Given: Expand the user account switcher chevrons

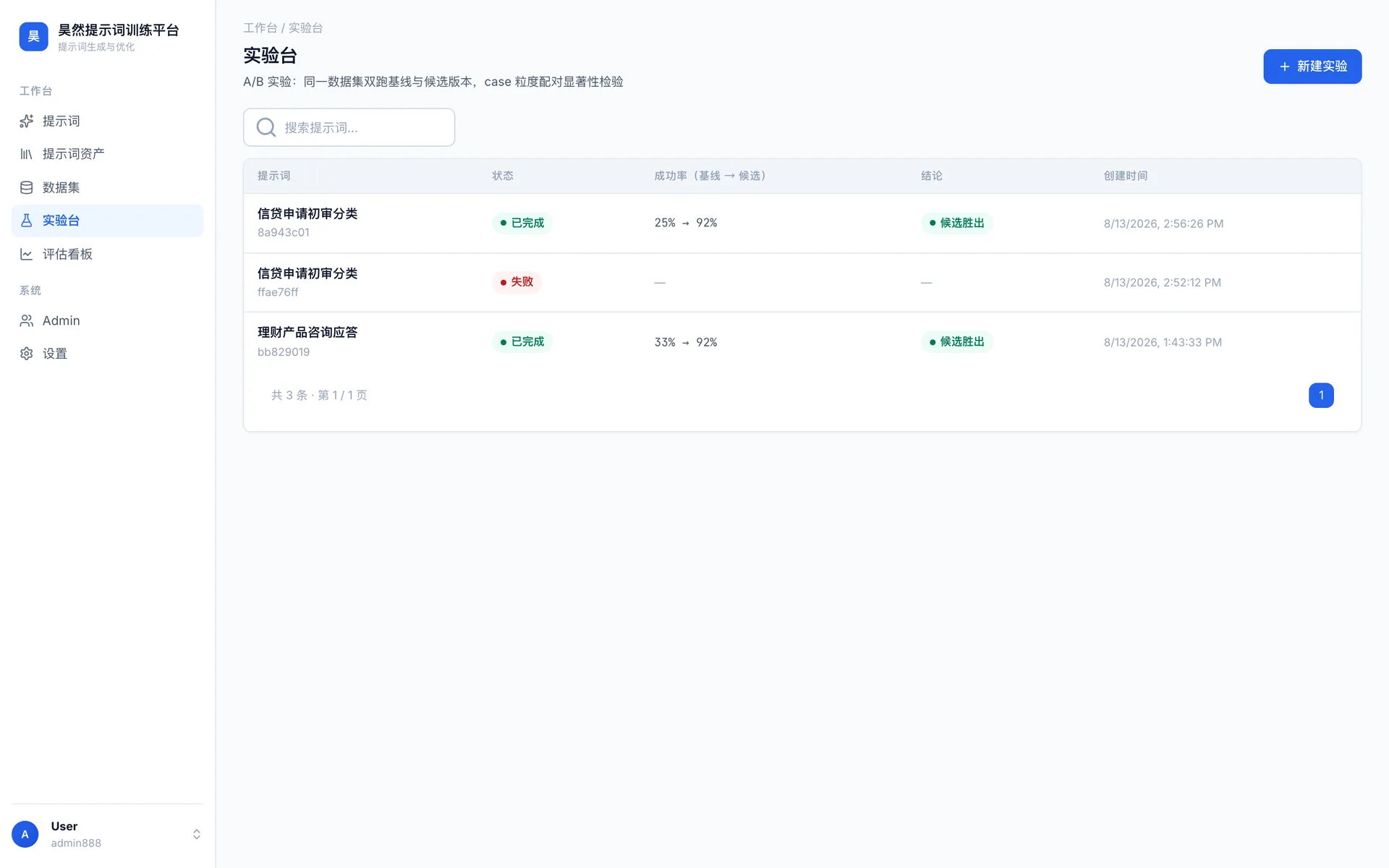Looking at the screenshot, I should pyautogui.click(x=196, y=834).
